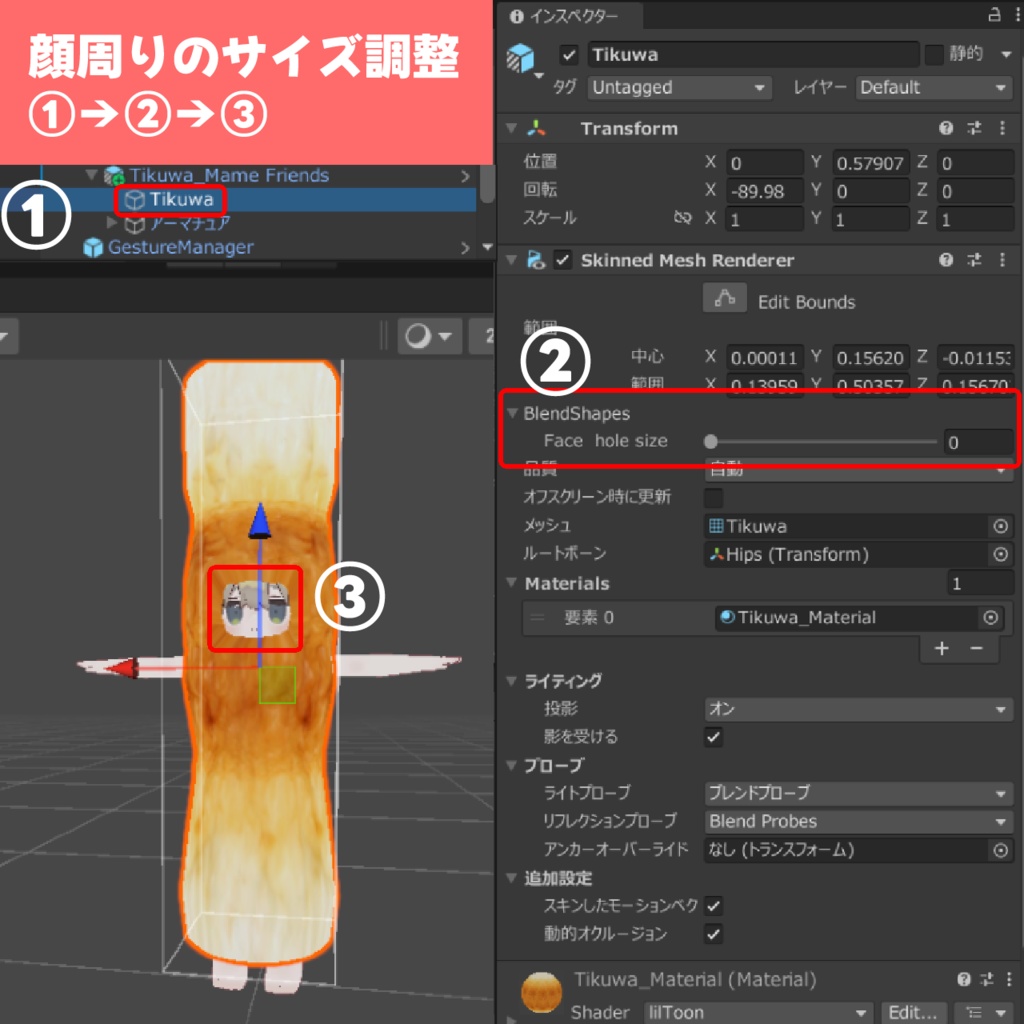Open prefab view arrow for GestureManager
The height and width of the screenshot is (1024, 1024).
465,248
